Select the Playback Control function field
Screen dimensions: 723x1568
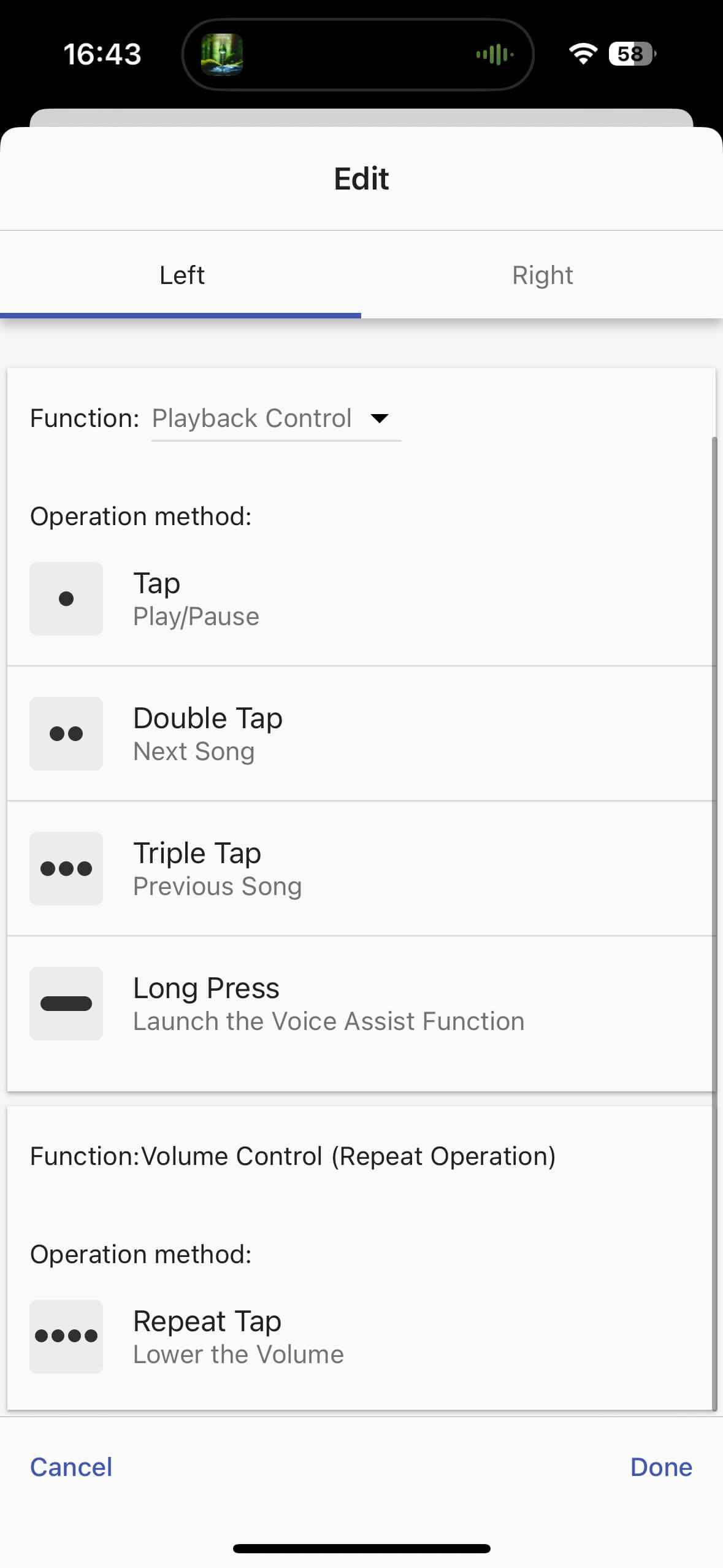tap(252, 418)
